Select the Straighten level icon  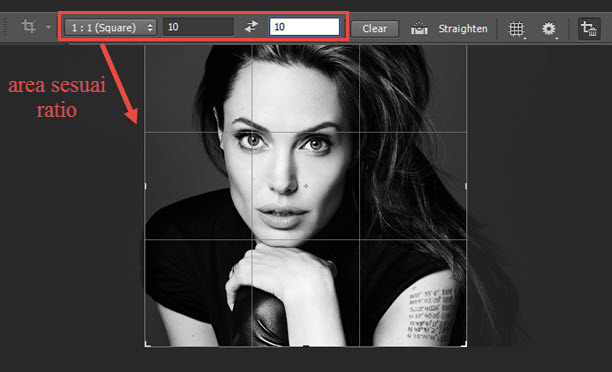coord(419,28)
